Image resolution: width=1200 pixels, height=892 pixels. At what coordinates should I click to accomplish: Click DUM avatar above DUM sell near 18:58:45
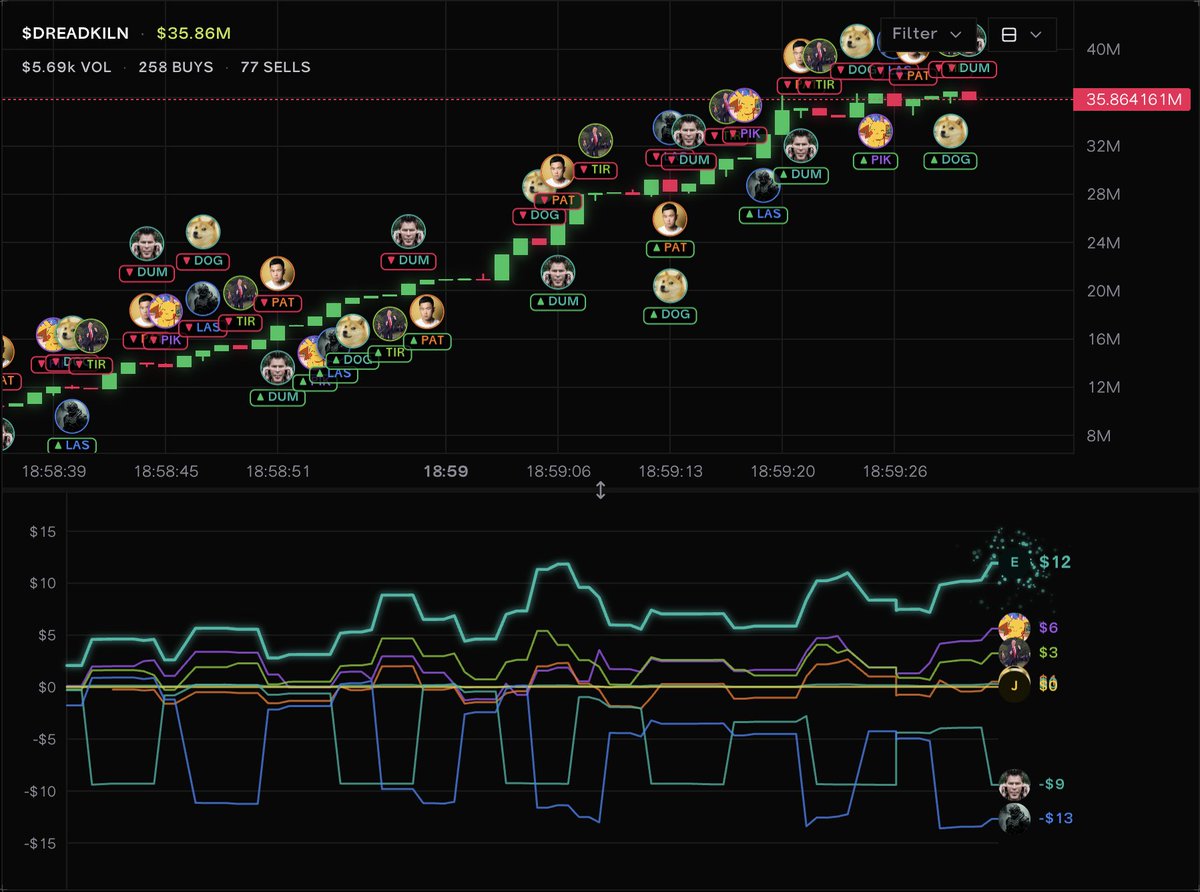148,244
